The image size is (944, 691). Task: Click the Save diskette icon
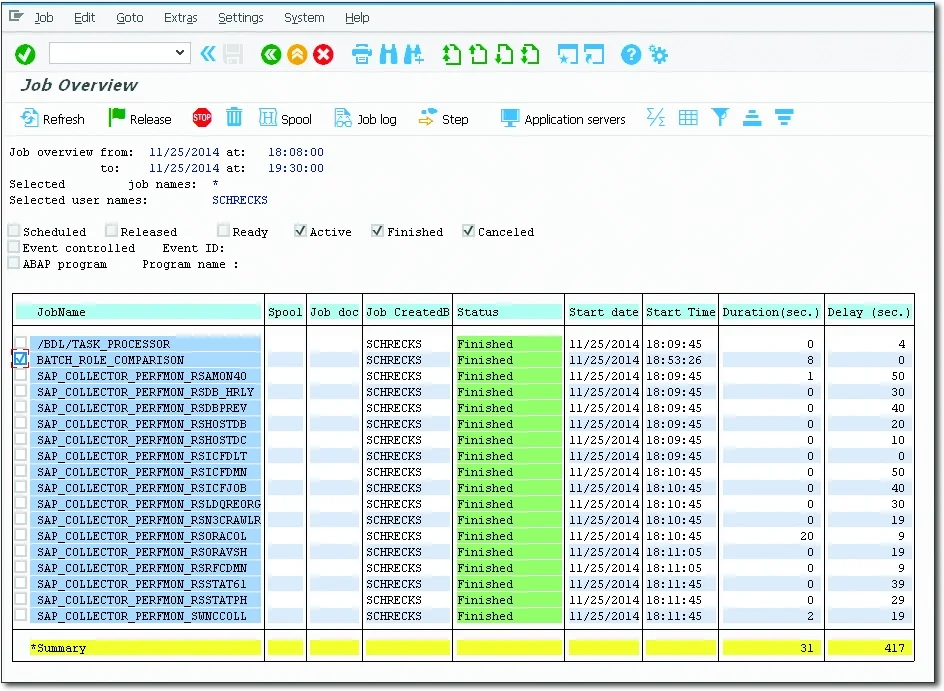pos(233,54)
